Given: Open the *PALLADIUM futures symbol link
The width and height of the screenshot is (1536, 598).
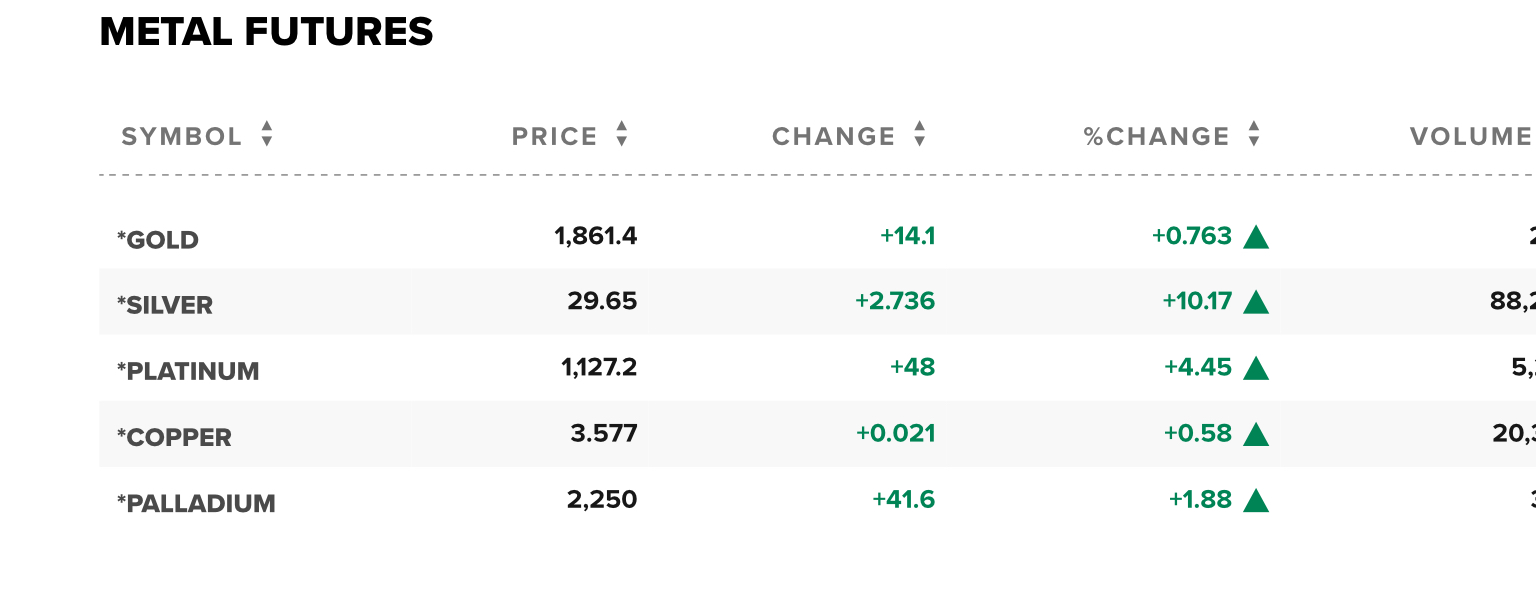Looking at the screenshot, I should [196, 503].
